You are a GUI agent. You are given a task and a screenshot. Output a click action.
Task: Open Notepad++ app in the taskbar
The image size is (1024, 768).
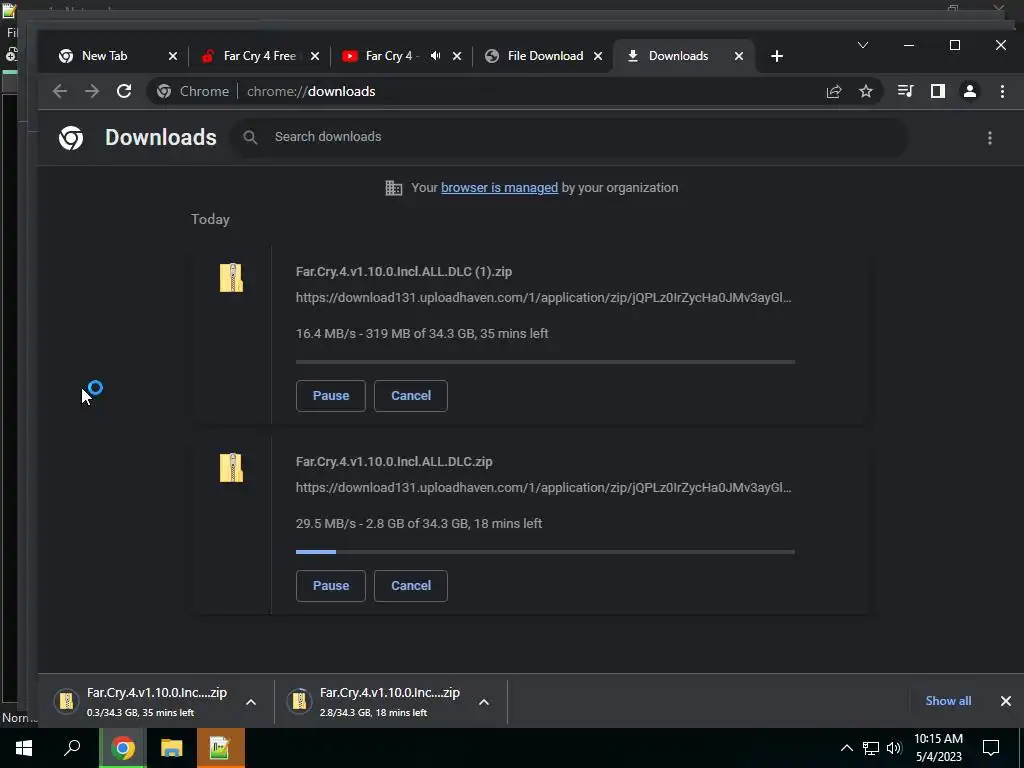pyautogui.click(x=220, y=748)
